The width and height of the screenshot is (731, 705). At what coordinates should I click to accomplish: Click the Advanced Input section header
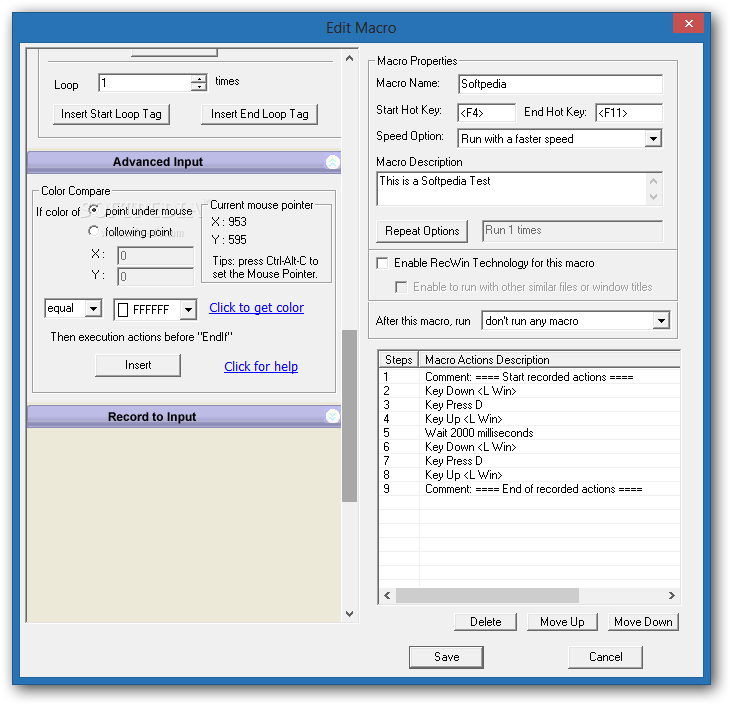[184, 162]
